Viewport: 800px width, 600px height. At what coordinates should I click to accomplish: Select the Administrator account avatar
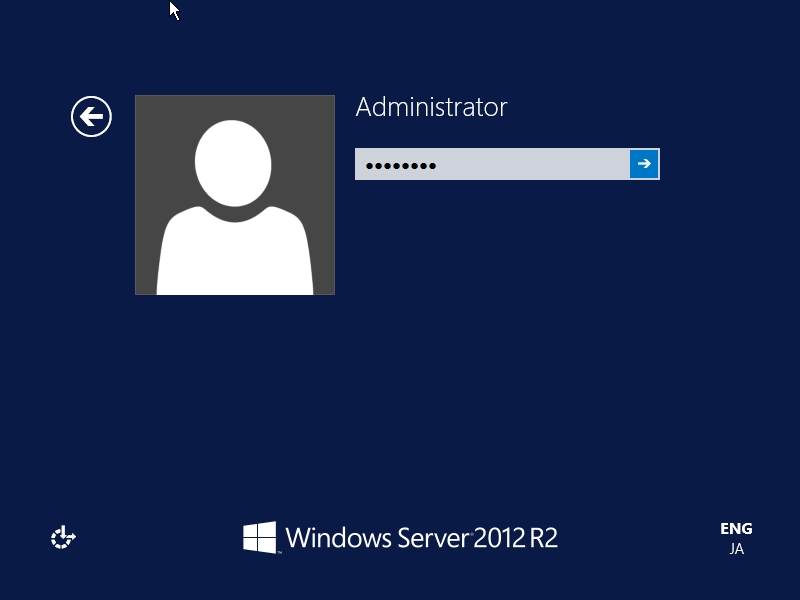click(x=234, y=195)
